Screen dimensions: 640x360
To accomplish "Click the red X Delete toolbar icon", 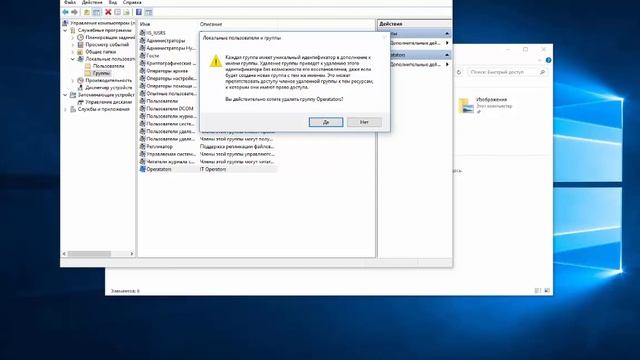I will coord(108,12).
